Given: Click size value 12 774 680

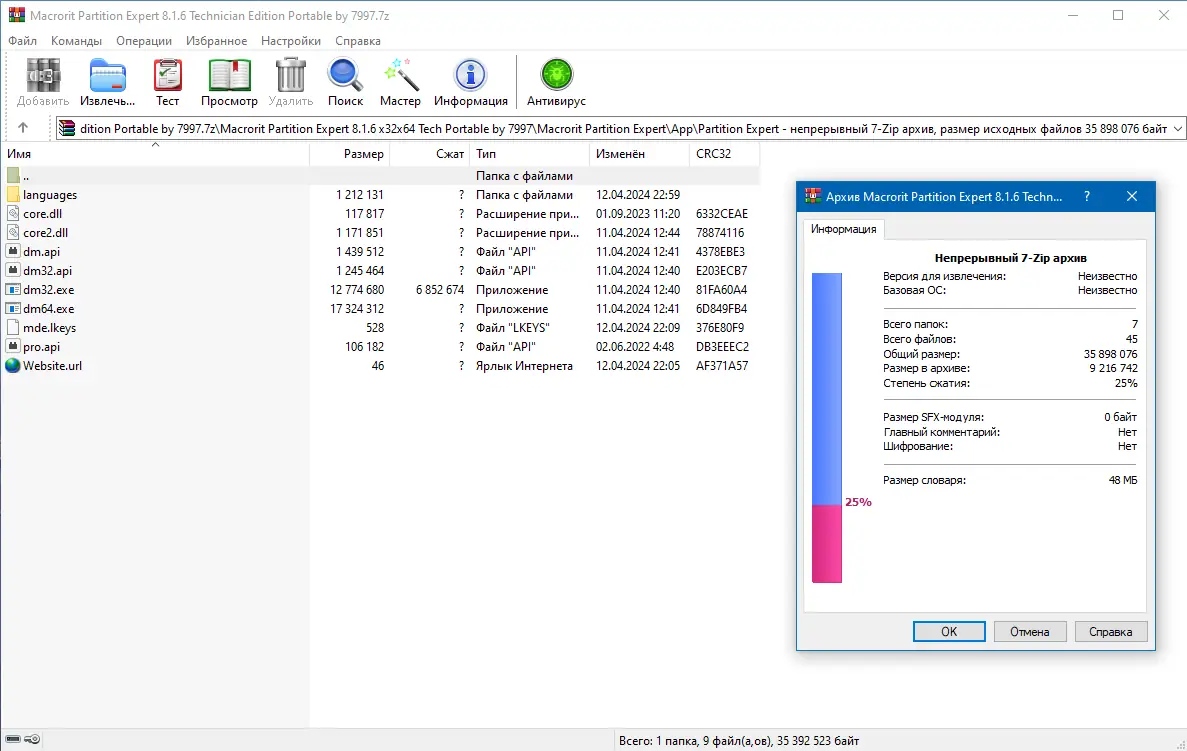Looking at the screenshot, I should pos(357,289).
